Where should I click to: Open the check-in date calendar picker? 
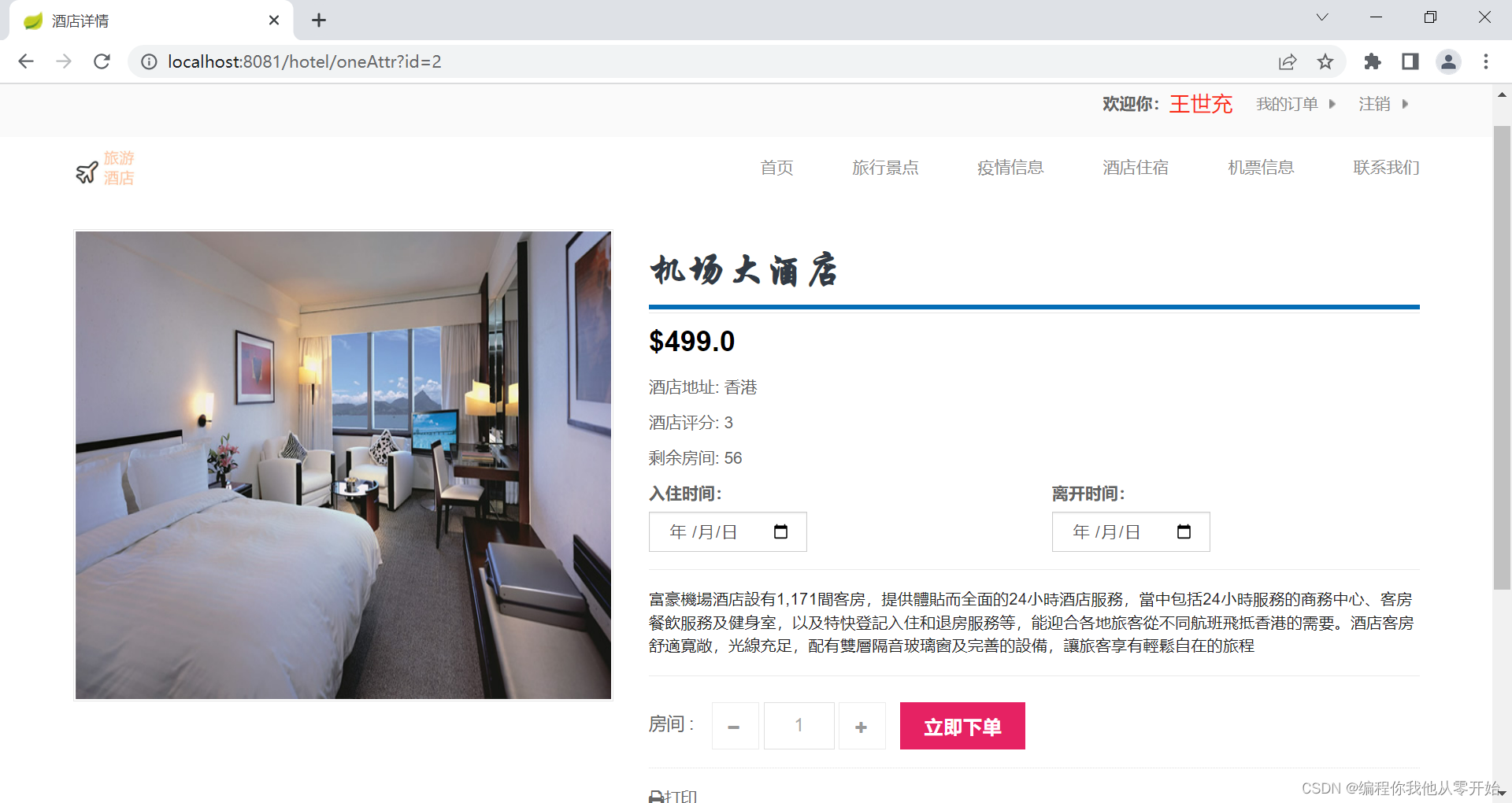point(780,531)
